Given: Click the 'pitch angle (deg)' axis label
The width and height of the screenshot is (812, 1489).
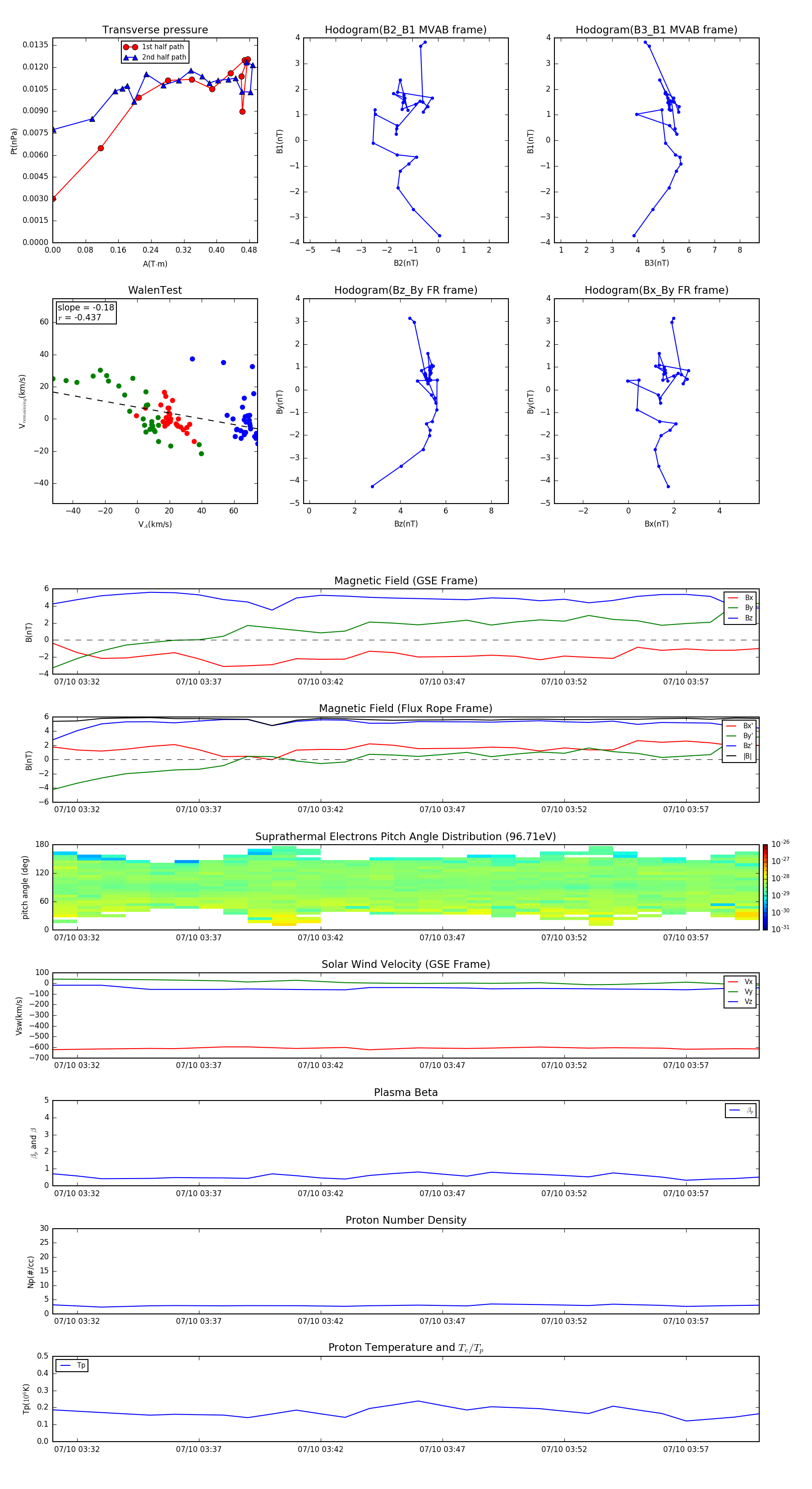Looking at the screenshot, I should pyautogui.click(x=25, y=887).
